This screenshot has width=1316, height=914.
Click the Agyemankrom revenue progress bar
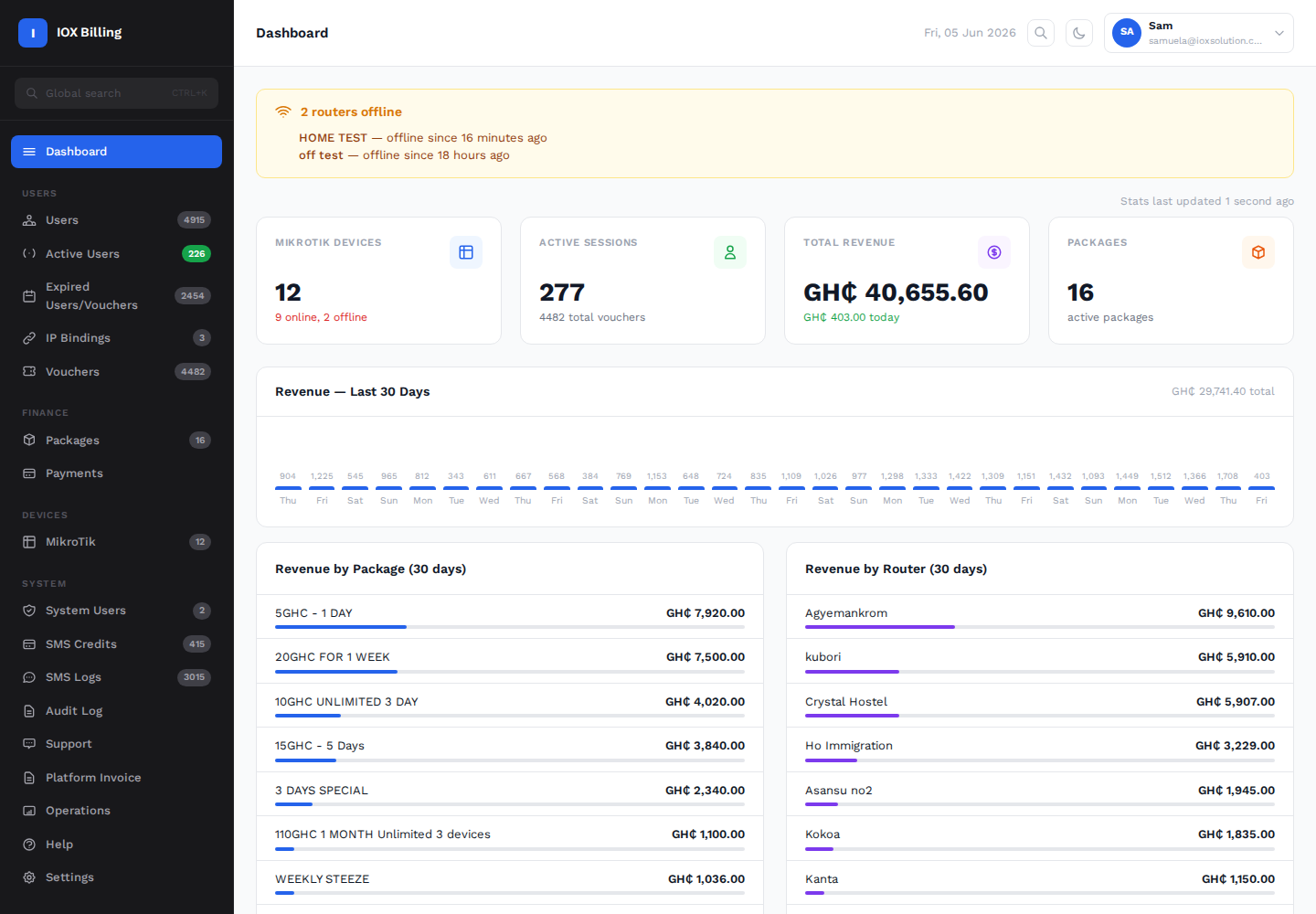tap(1040, 627)
